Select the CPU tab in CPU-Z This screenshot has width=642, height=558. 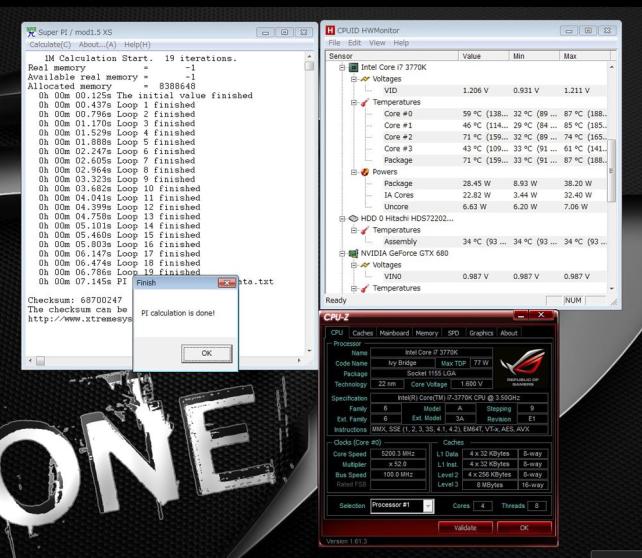[337, 333]
